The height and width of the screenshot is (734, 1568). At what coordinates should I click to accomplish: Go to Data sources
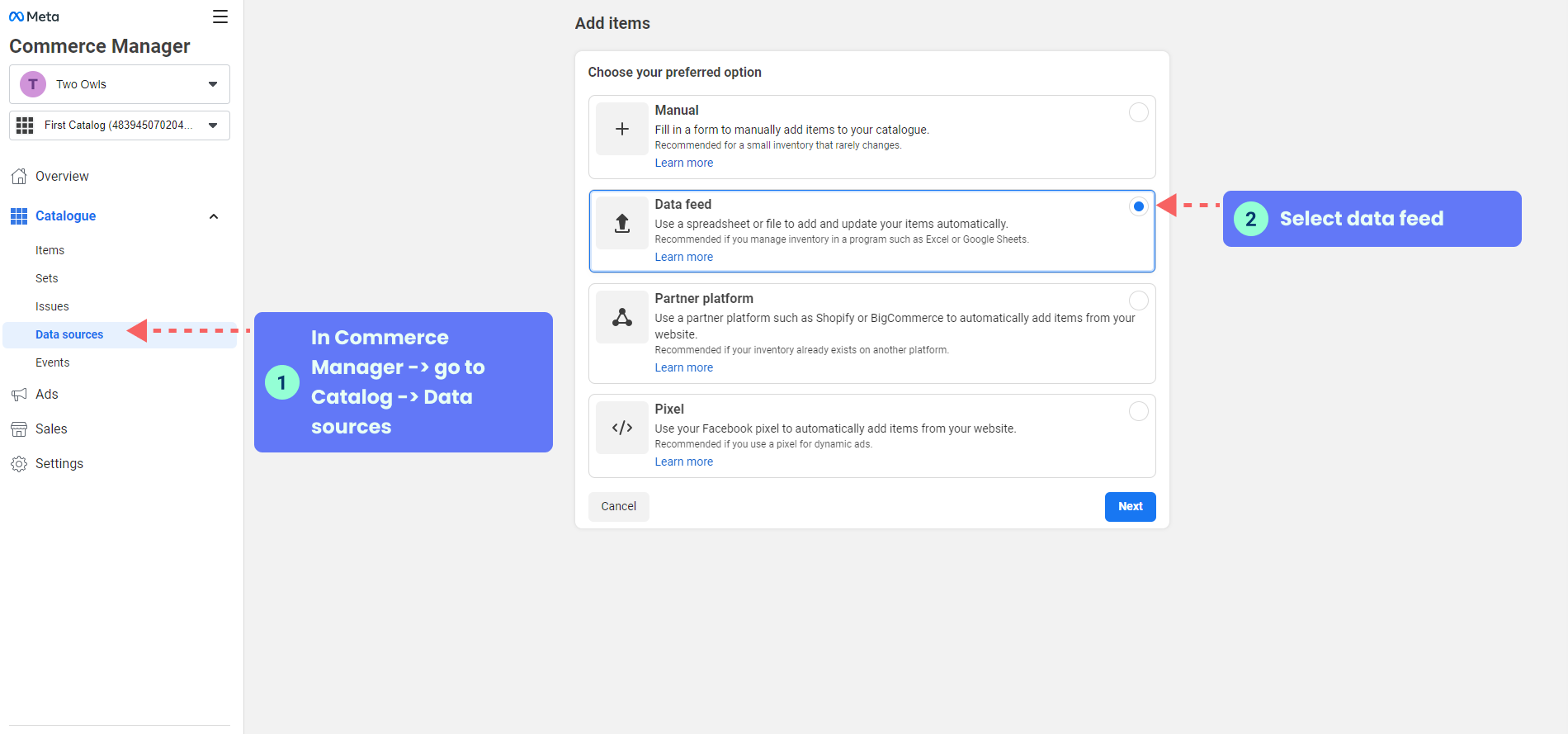pos(120,334)
